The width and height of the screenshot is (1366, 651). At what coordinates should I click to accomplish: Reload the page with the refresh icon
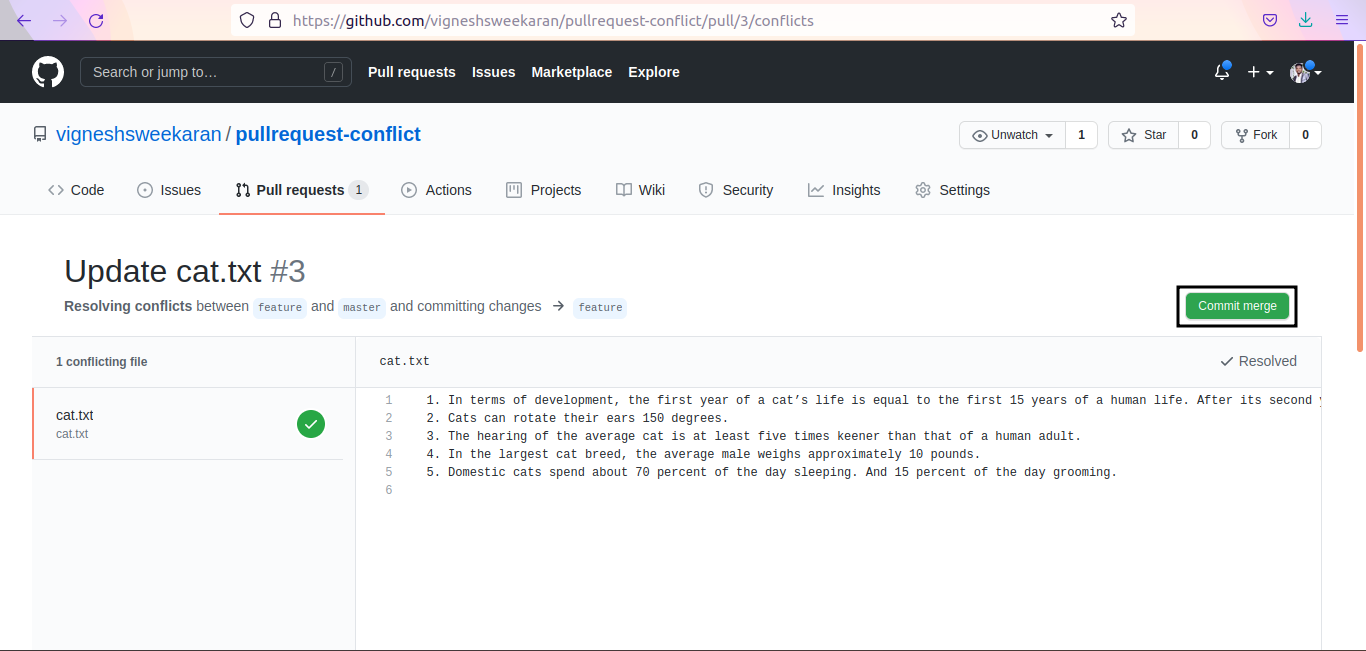pos(96,20)
